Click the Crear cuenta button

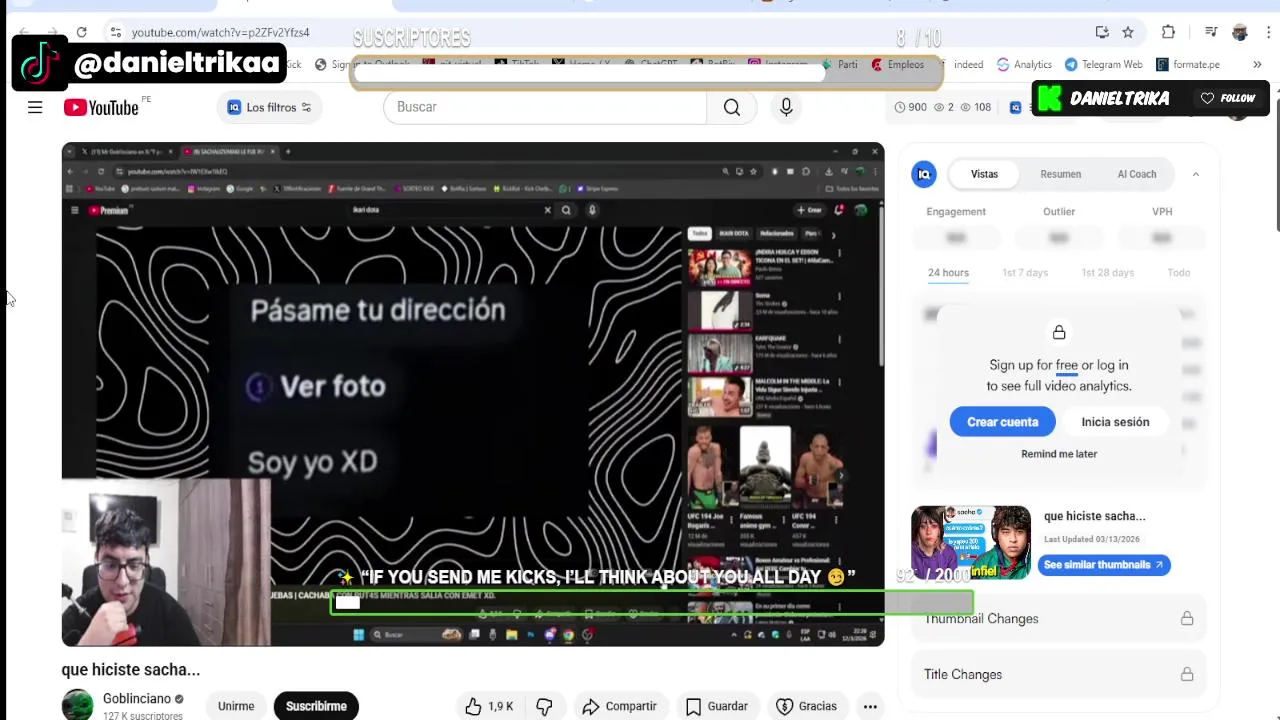tap(1003, 422)
